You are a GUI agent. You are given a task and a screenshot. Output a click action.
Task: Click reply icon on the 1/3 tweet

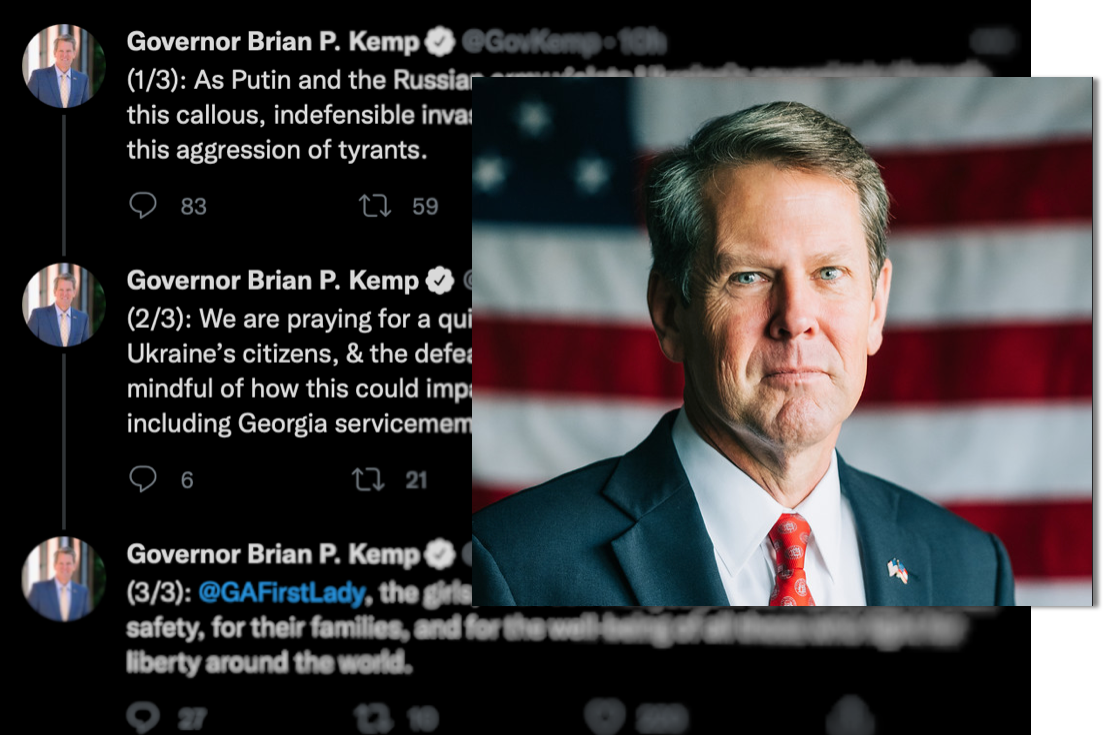143,206
